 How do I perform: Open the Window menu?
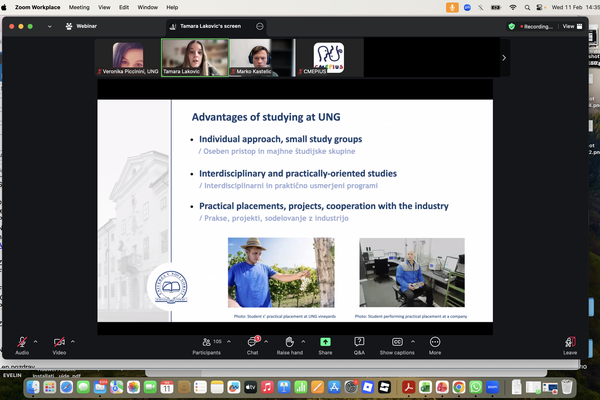tap(148, 7)
